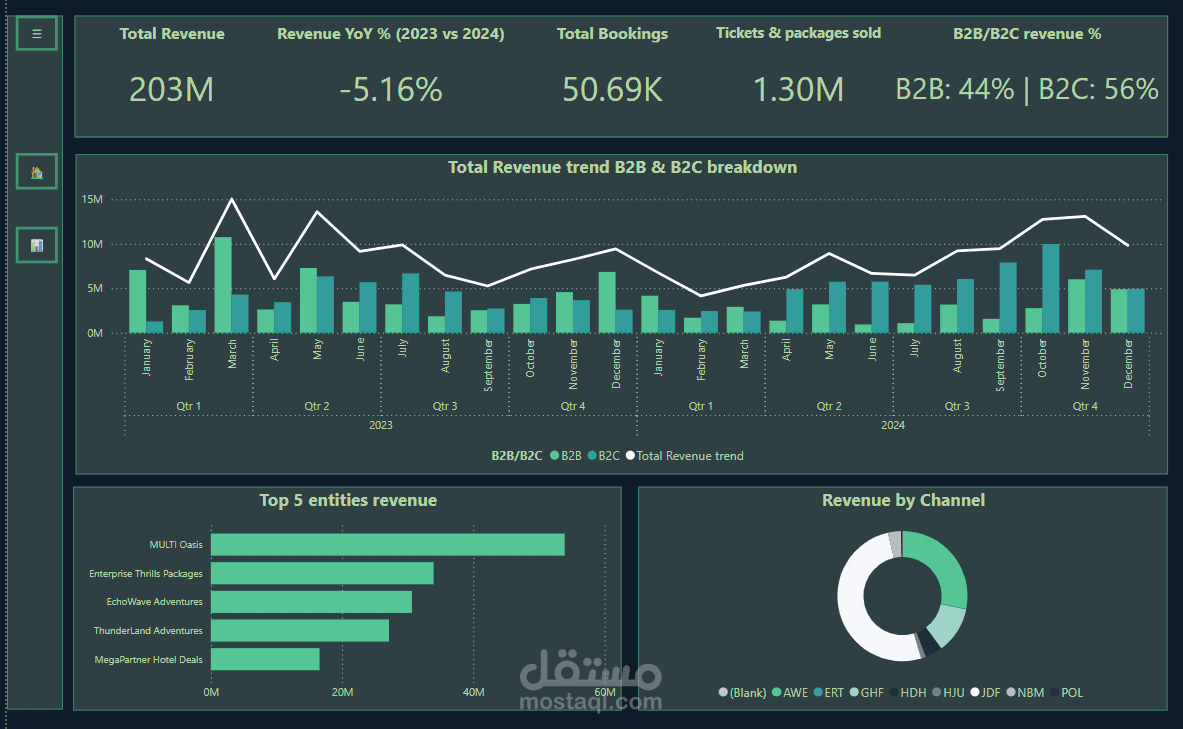Click the JDF channel legend item
This screenshot has width=1183, height=729.
[985, 693]
